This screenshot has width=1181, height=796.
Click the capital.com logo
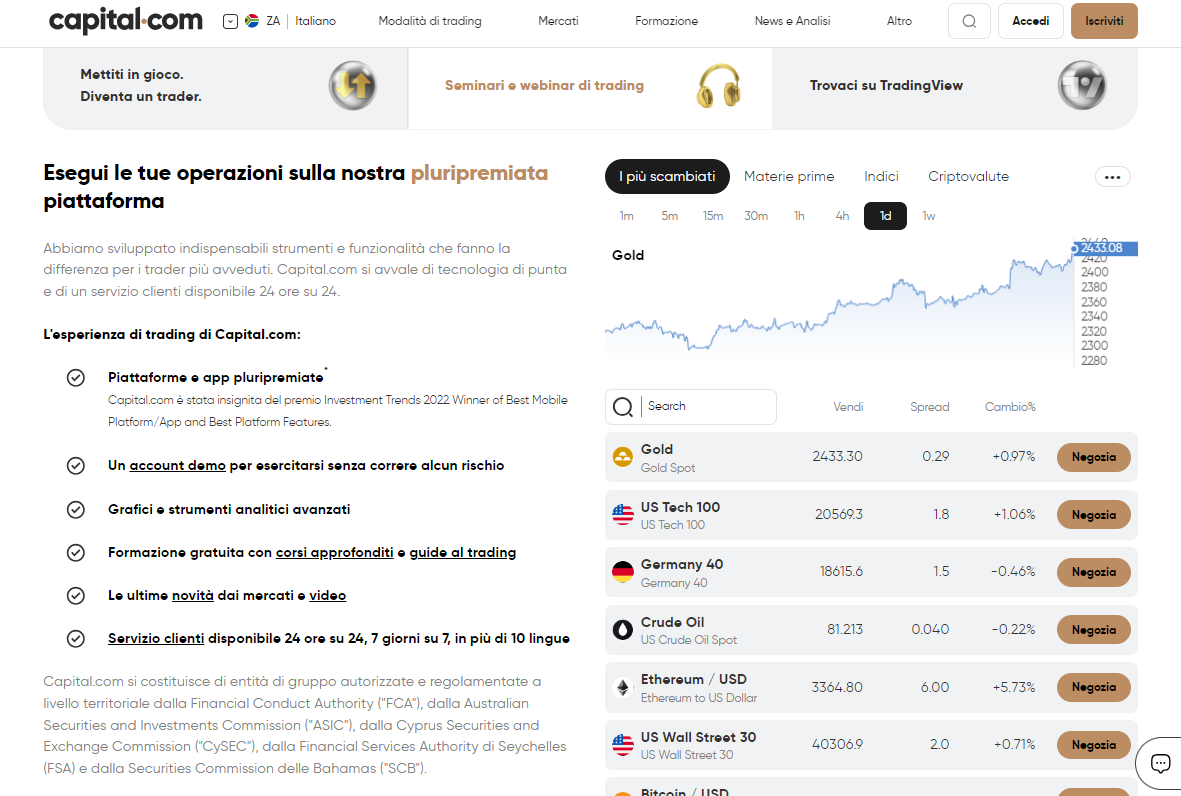126,21
